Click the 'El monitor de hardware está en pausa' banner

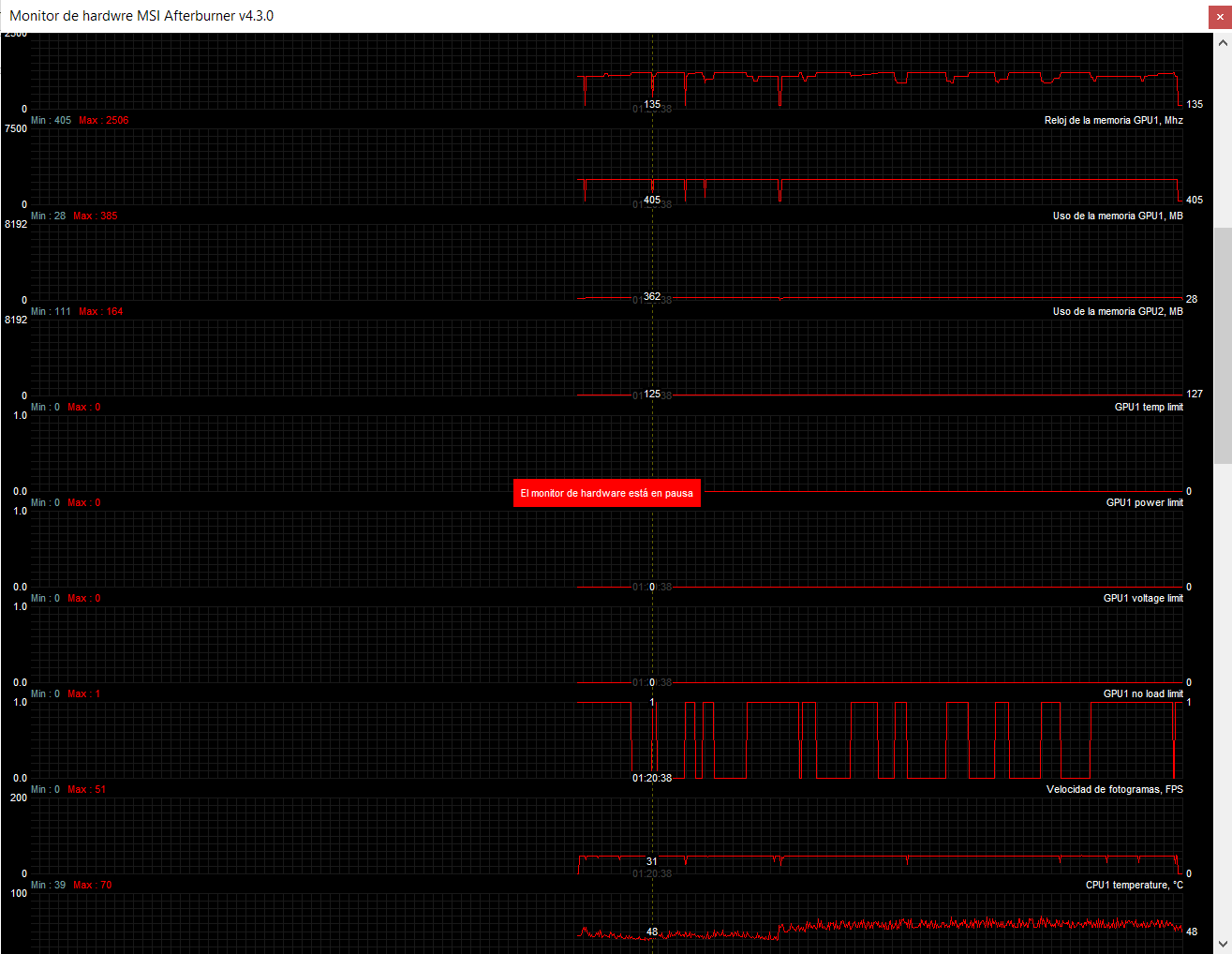607,493
